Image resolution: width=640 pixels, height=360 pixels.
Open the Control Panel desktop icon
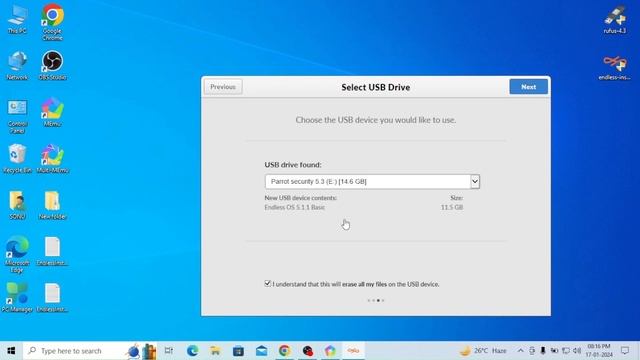tap(17, 116)
